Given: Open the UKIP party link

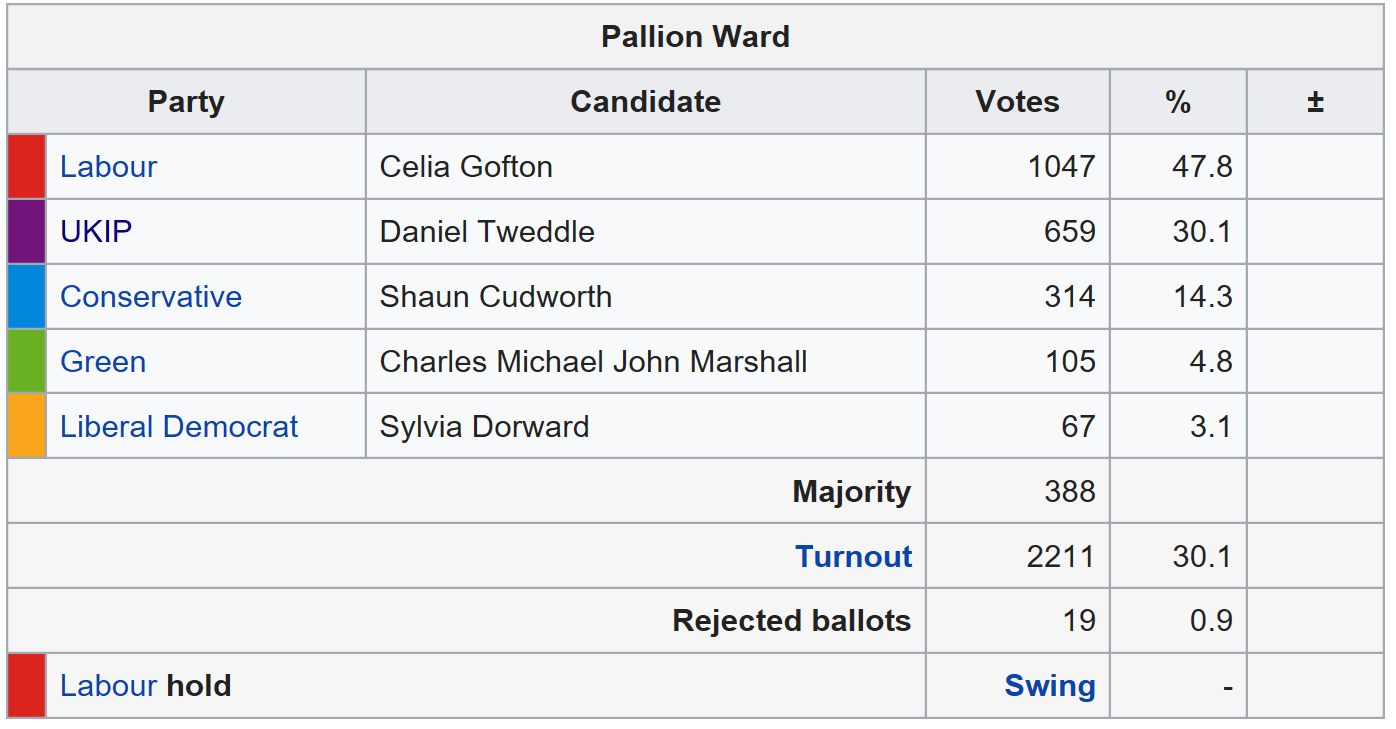Looking at the screenshot, I should pyautogui.click(x=96, y=232).
